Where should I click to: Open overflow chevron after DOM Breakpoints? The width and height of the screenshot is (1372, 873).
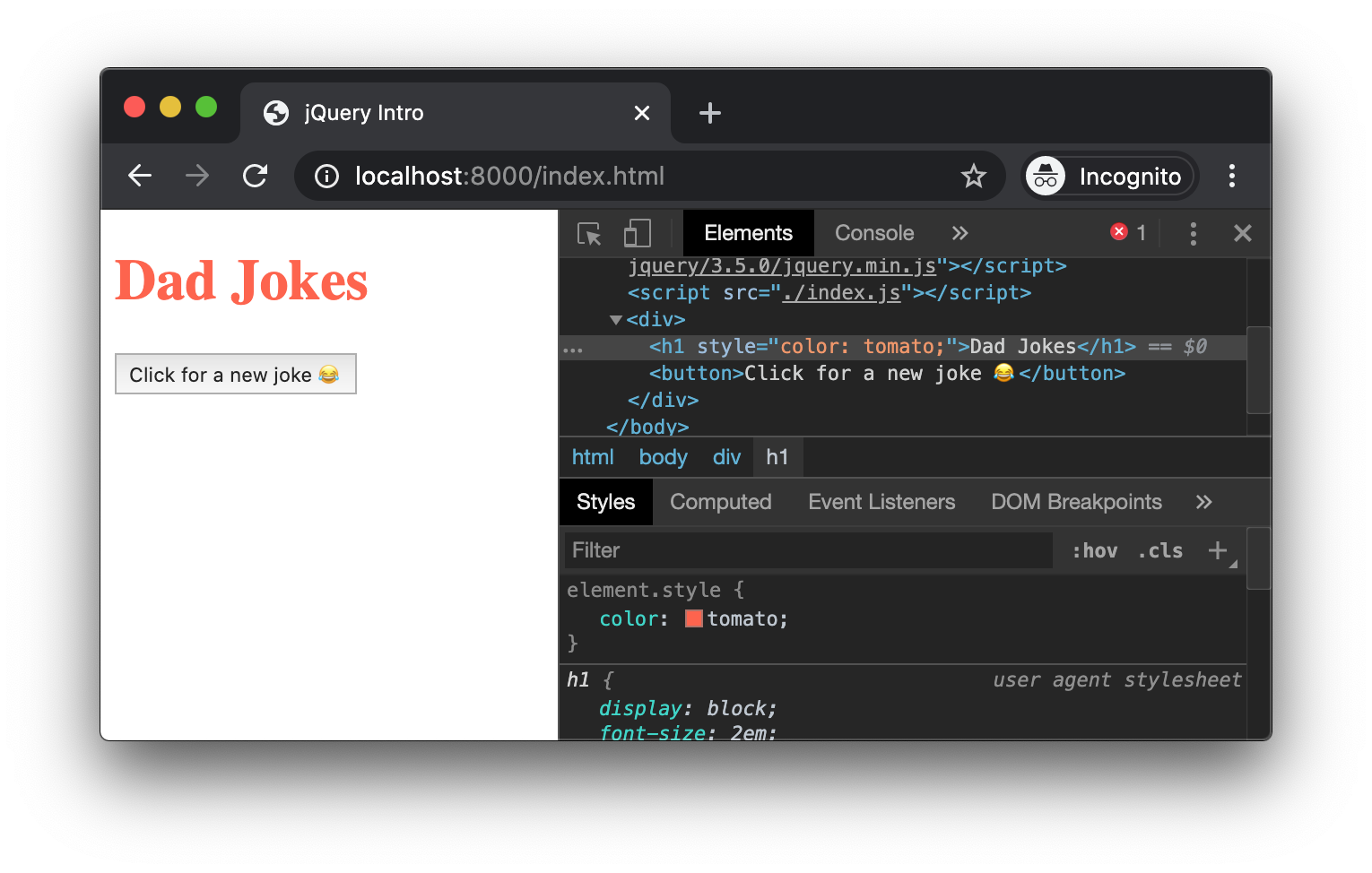(x=1203, y=502)
